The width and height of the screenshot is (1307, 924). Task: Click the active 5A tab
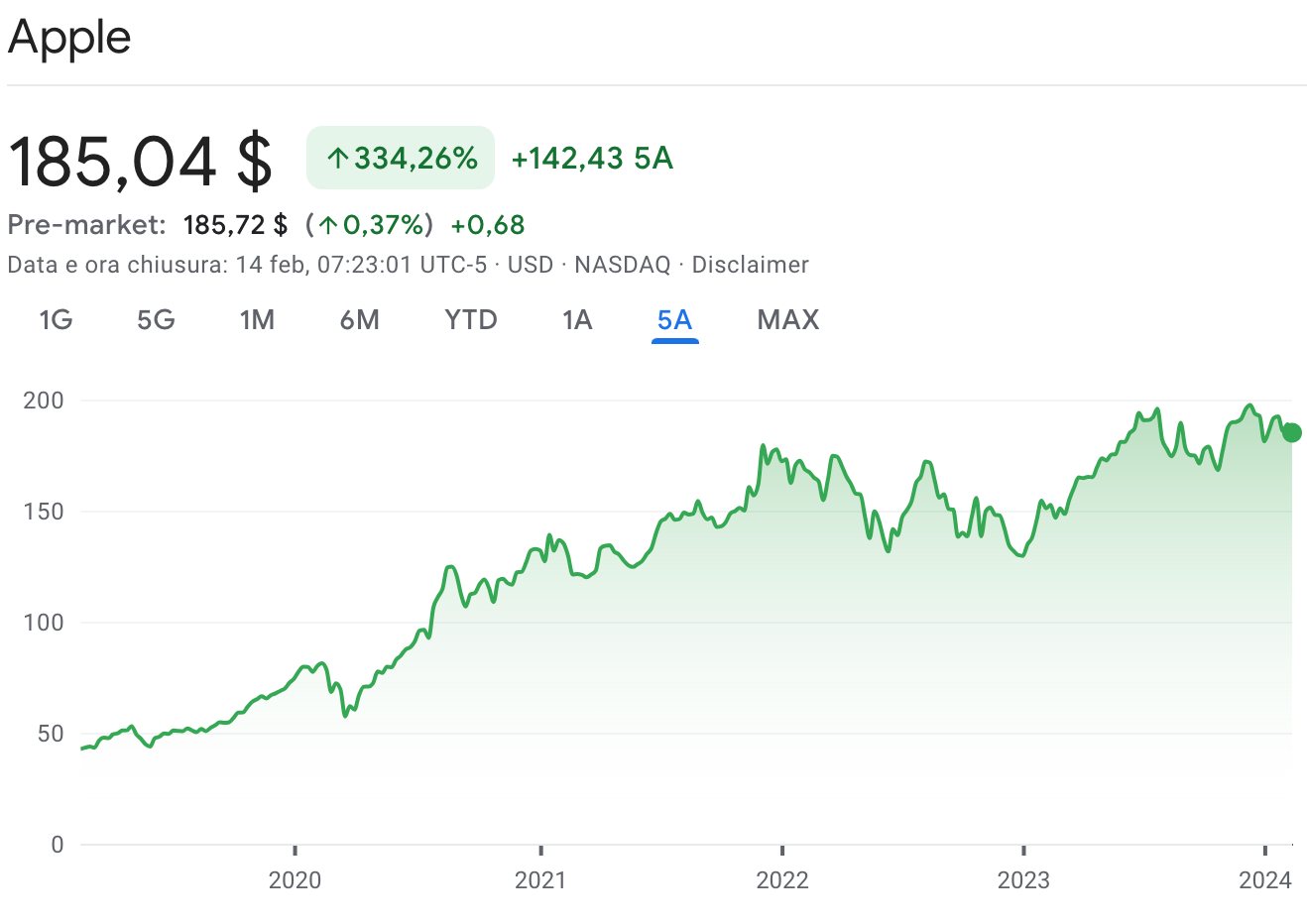tap(674, 320)
